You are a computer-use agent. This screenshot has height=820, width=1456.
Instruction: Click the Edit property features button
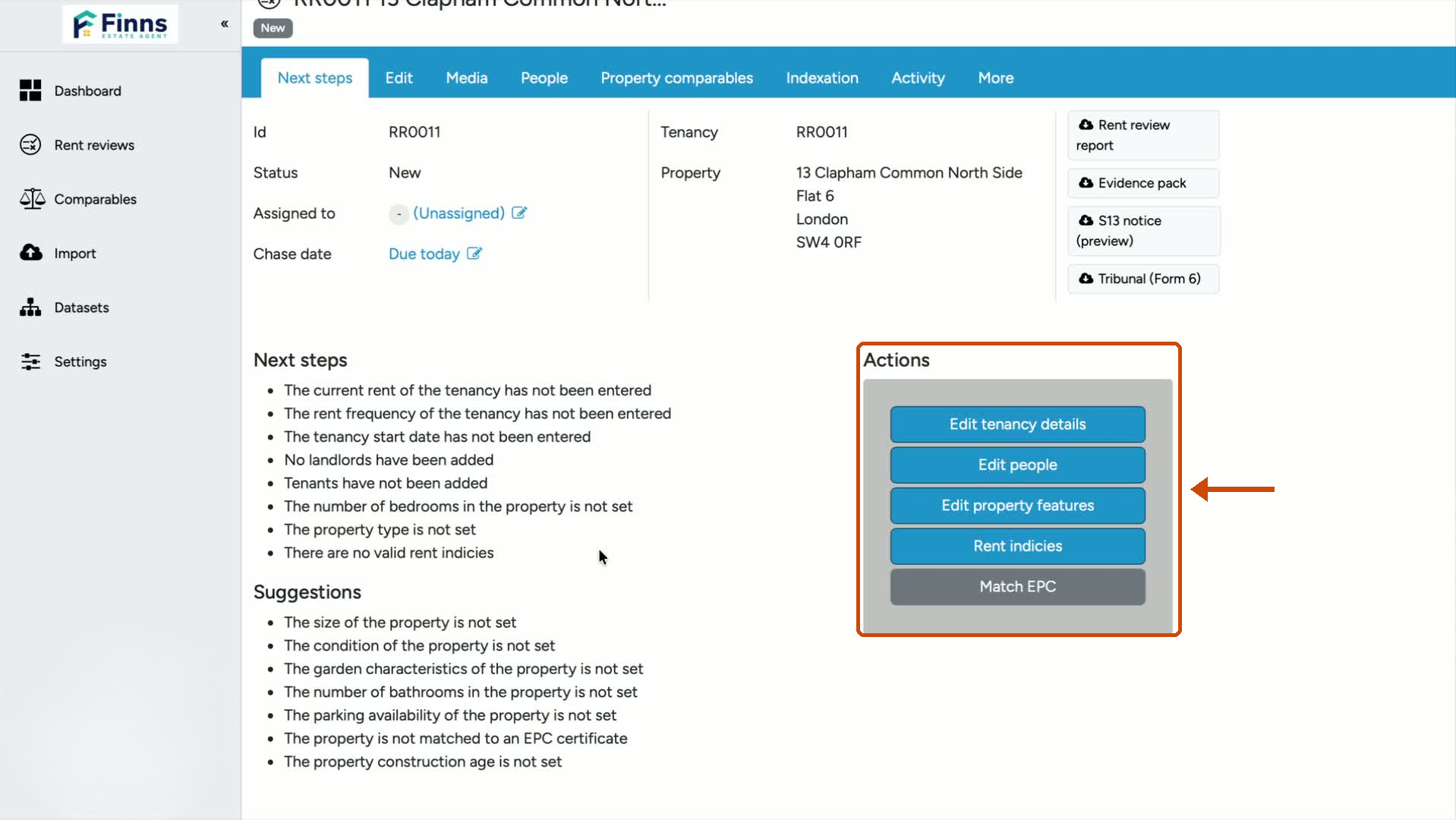[1017, 506]
